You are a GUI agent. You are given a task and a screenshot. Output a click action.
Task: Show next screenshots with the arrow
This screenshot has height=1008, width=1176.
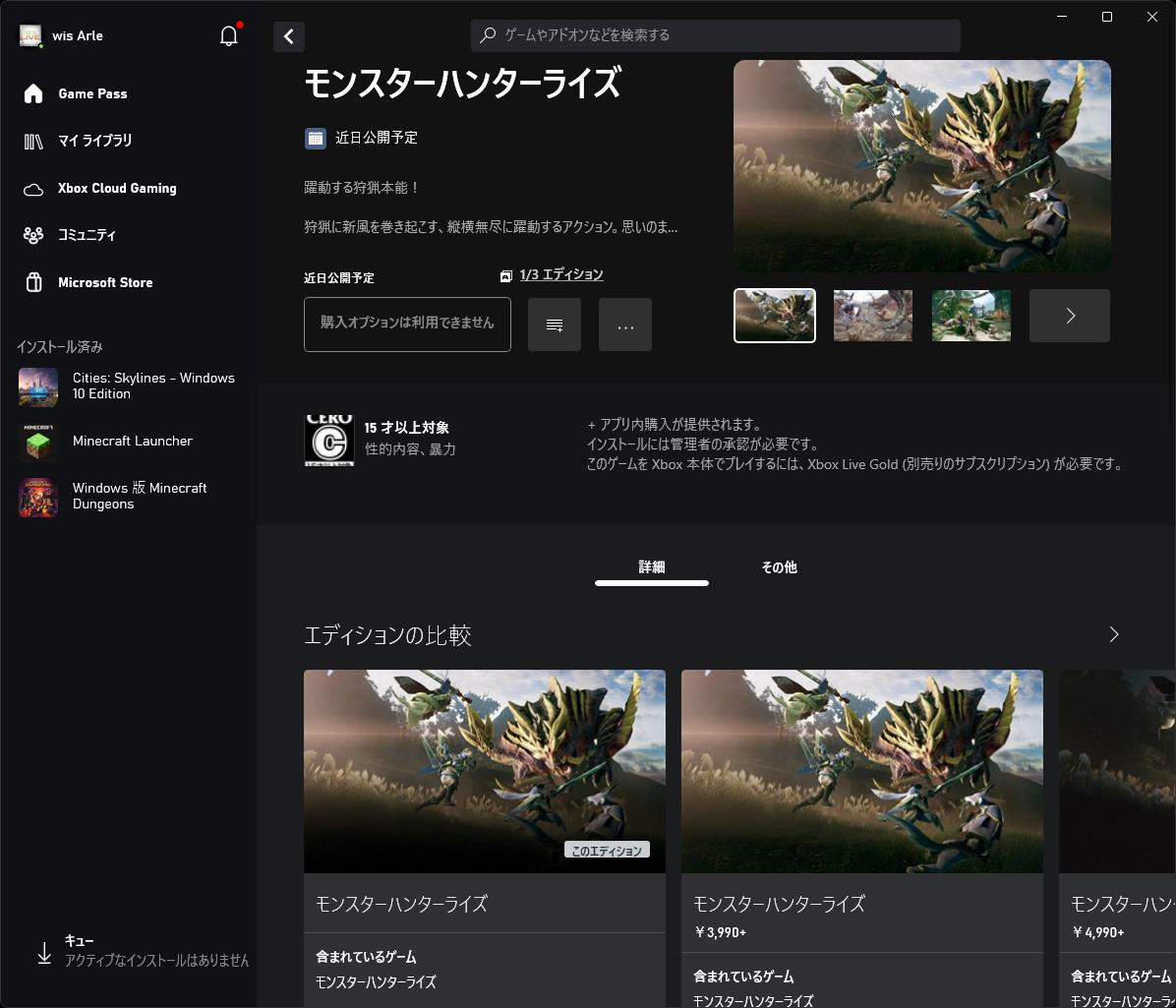1069,315
